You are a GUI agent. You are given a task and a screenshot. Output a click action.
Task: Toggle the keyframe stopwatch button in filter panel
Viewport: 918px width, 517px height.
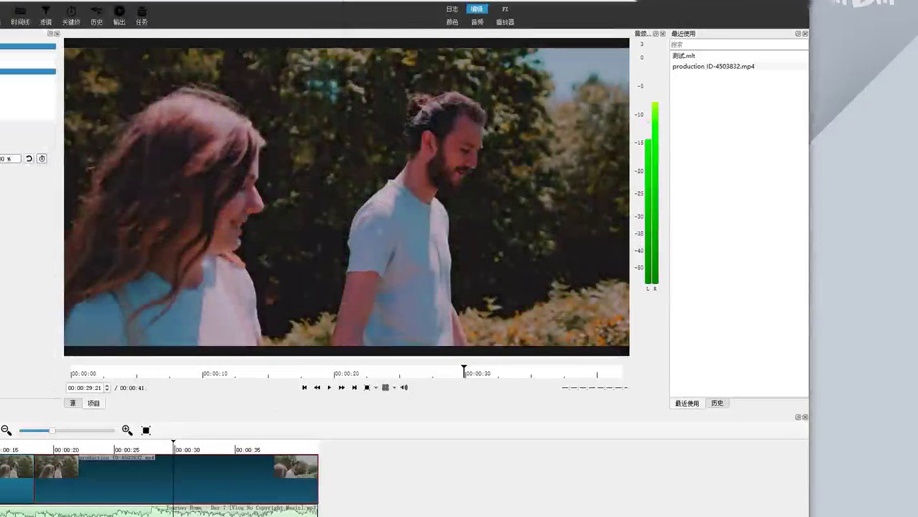(x=42, y=159)
